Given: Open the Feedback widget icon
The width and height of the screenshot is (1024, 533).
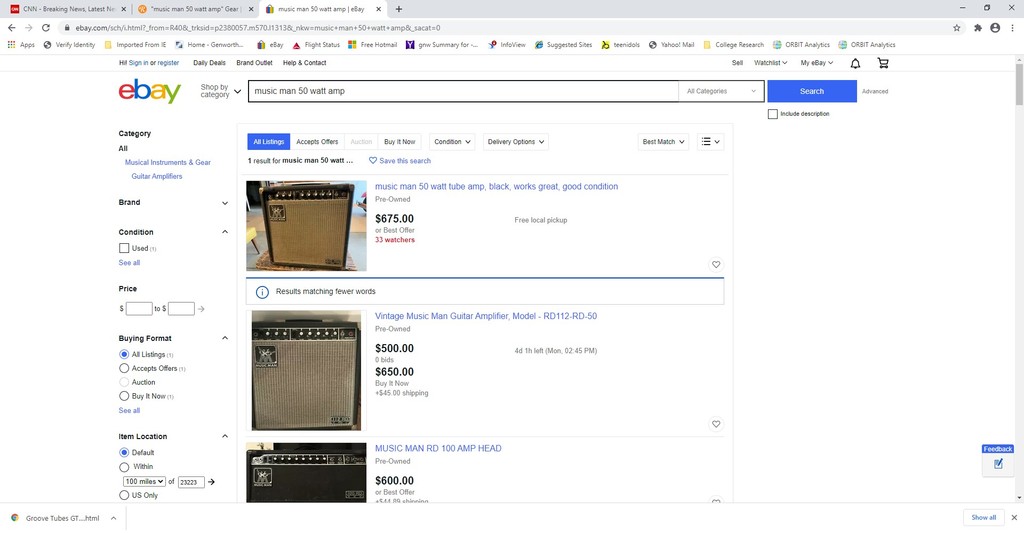Looking at the screenshot, I should (997, 464).
